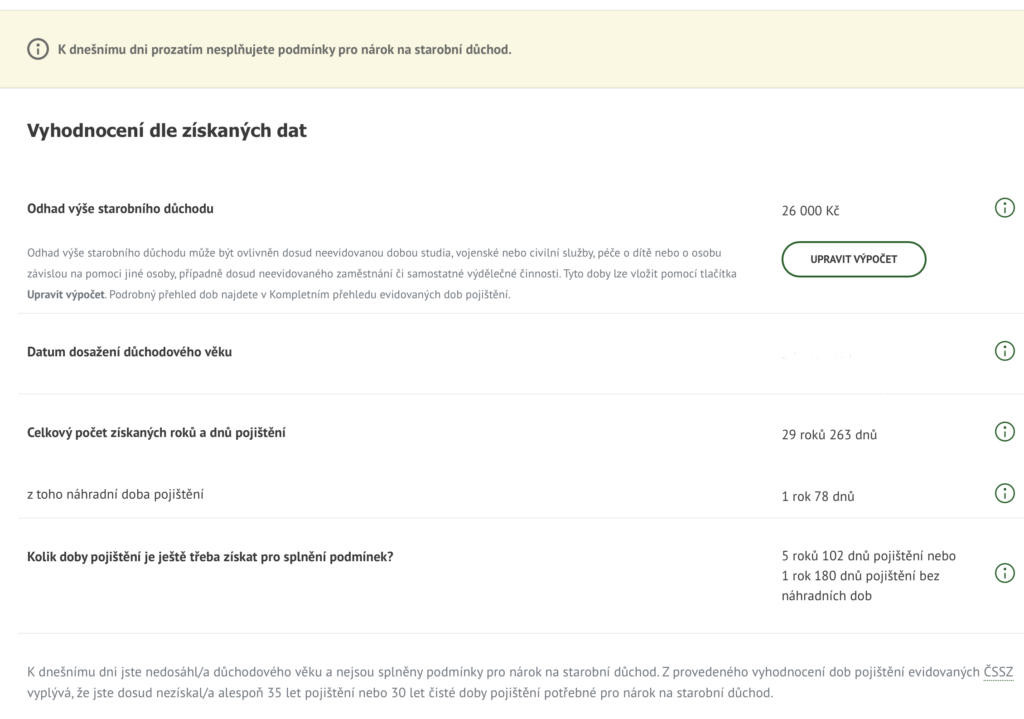This screenshot has height=719, width=1024.
Task: Click the yellow banner message about nesplňujete podmínky
Action: click(x=284, y=49)
